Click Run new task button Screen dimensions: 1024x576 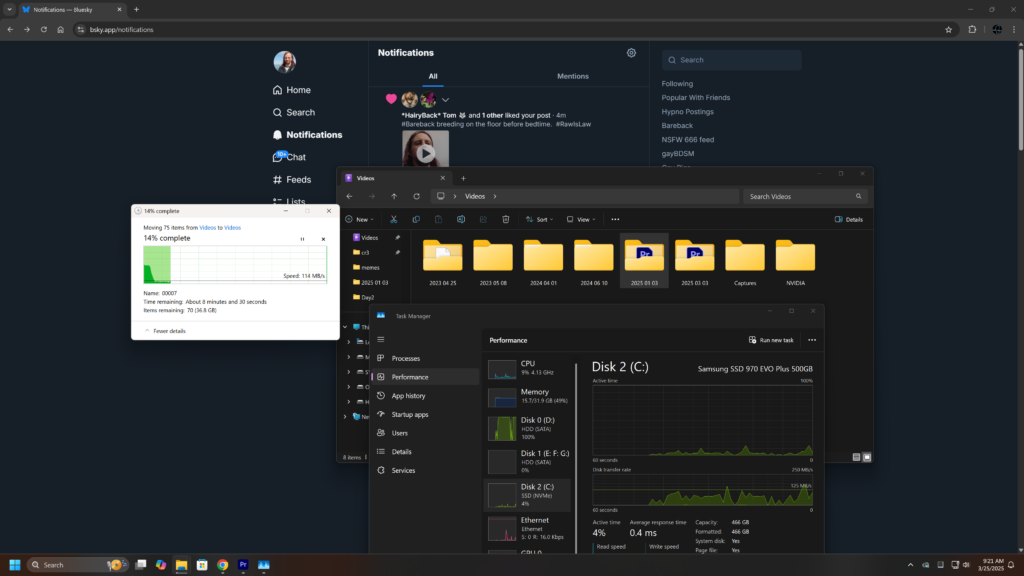pos(771,340)
